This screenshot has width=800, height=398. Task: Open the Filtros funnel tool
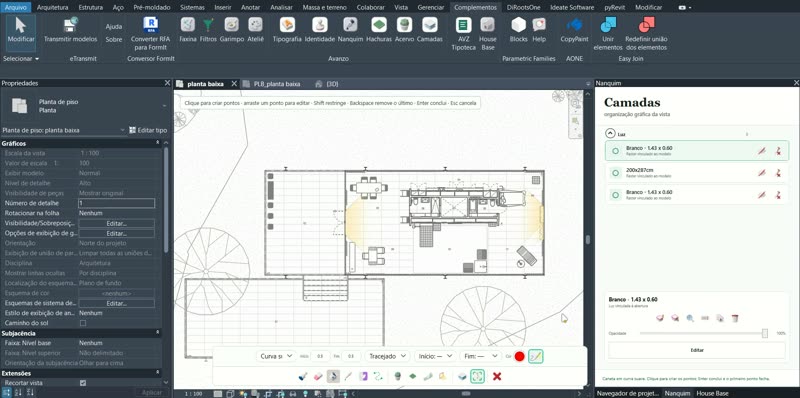coord(208,30)
